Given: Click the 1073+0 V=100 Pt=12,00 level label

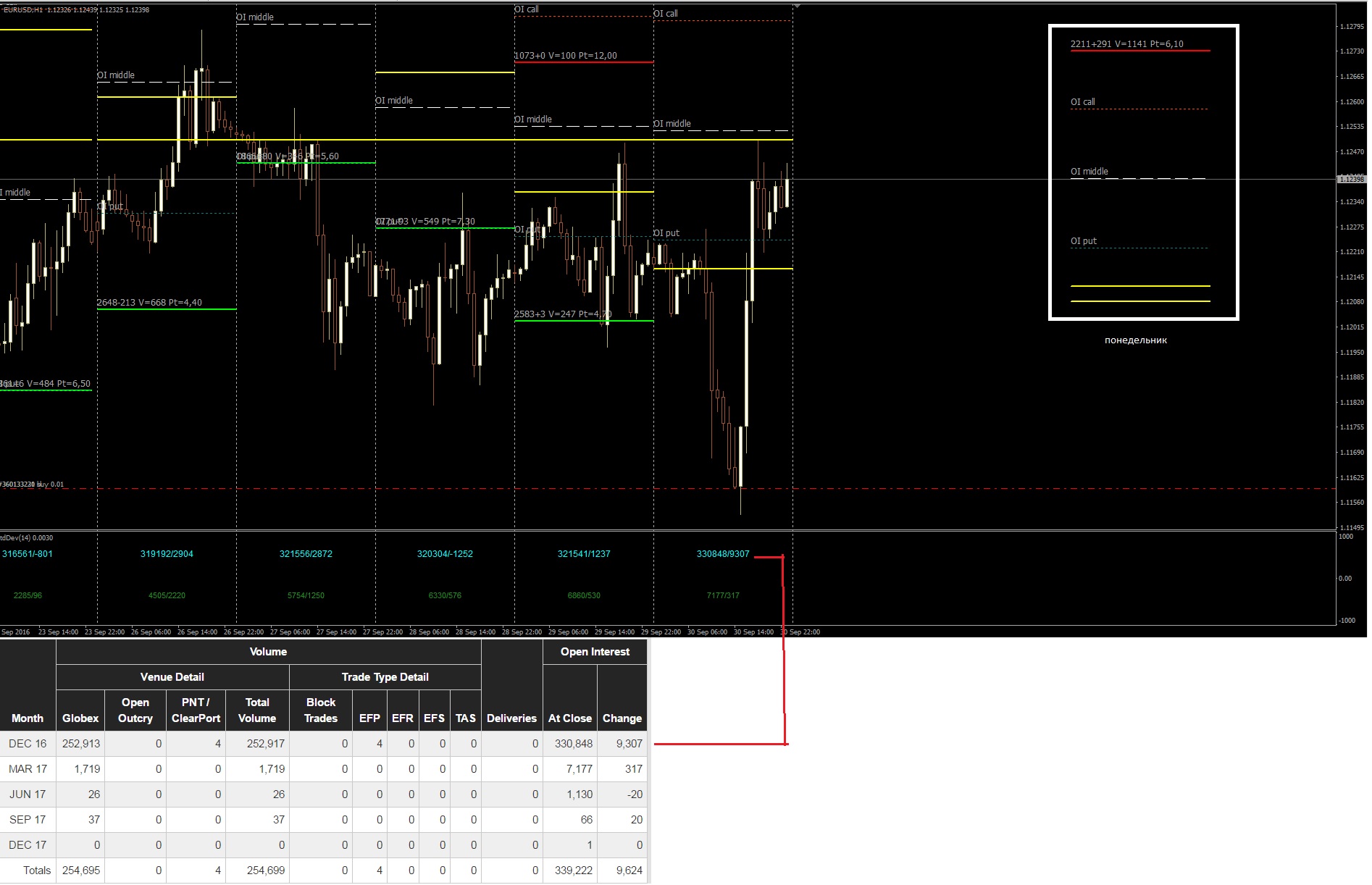Looking at the screenshot, I should click(566, 56).
